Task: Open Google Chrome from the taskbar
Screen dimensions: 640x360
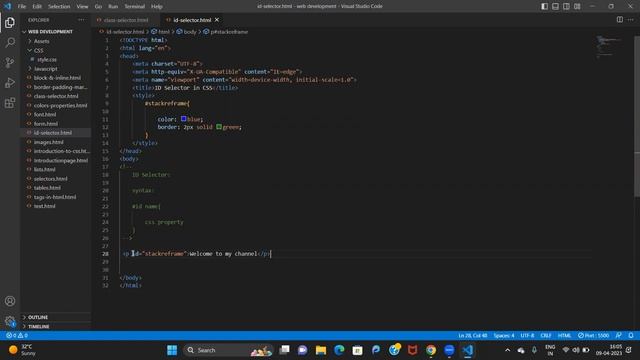Action: 431,350
